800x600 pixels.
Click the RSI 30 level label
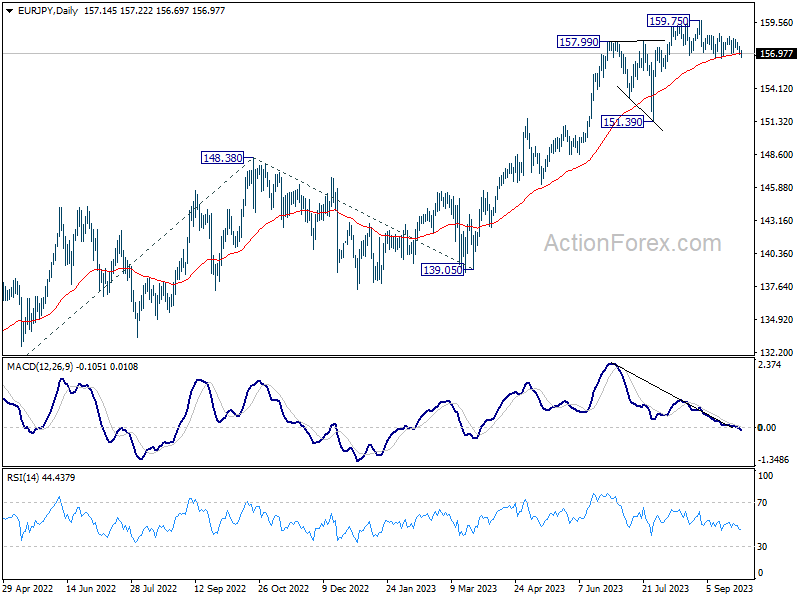(x=762, y=546)
